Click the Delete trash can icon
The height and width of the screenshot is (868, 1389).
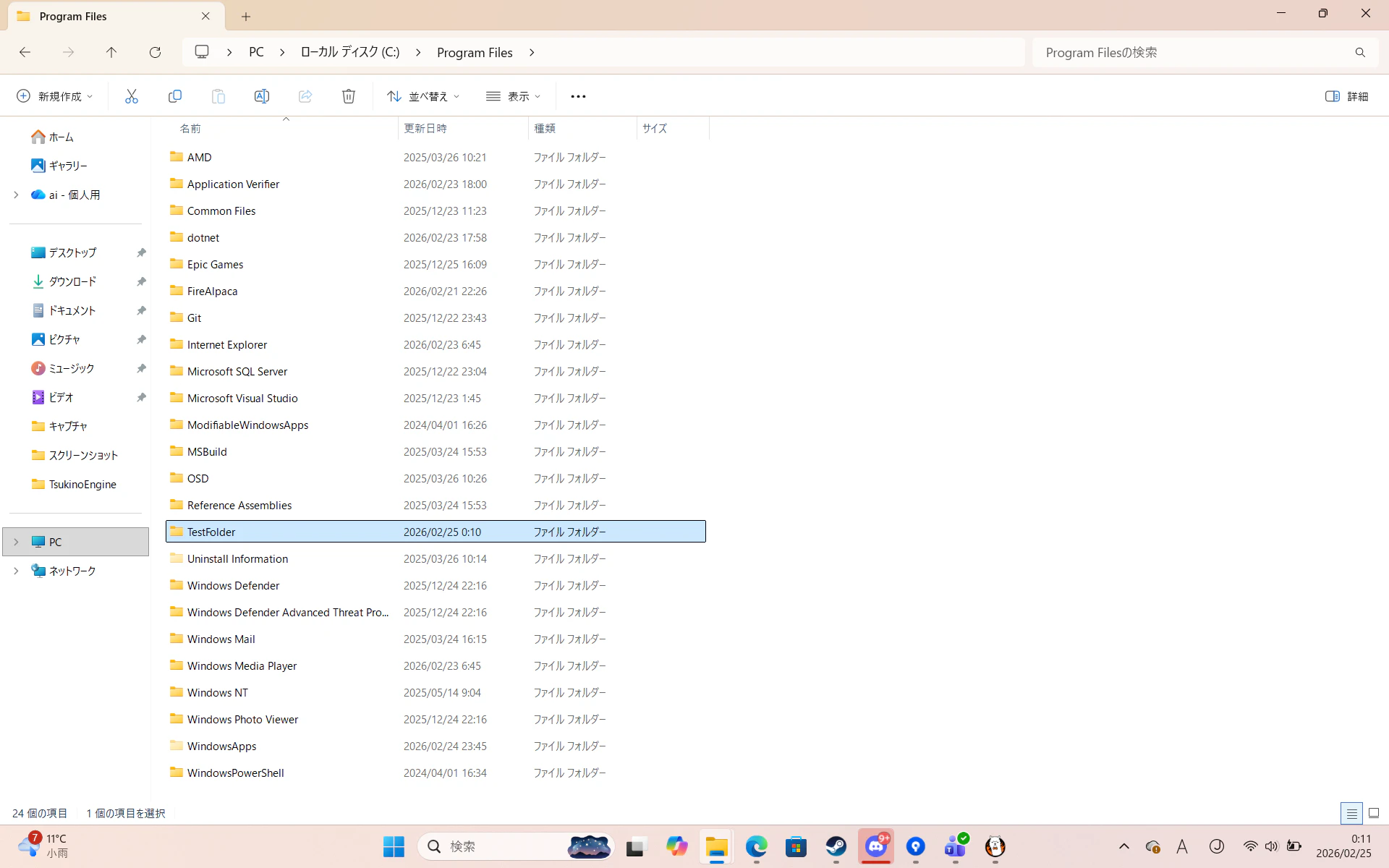pyautogui.click(x=348, y=96)
